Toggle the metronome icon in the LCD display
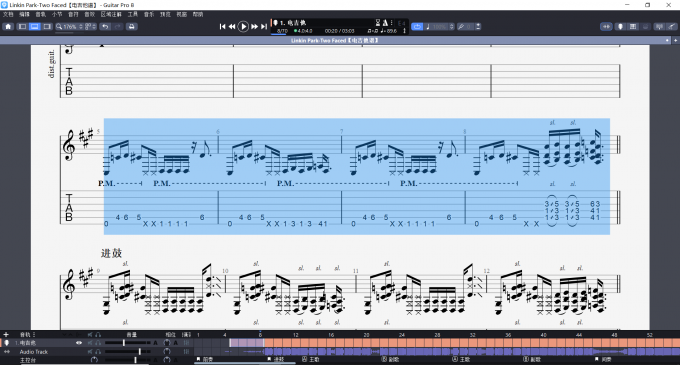 (384, 23)
